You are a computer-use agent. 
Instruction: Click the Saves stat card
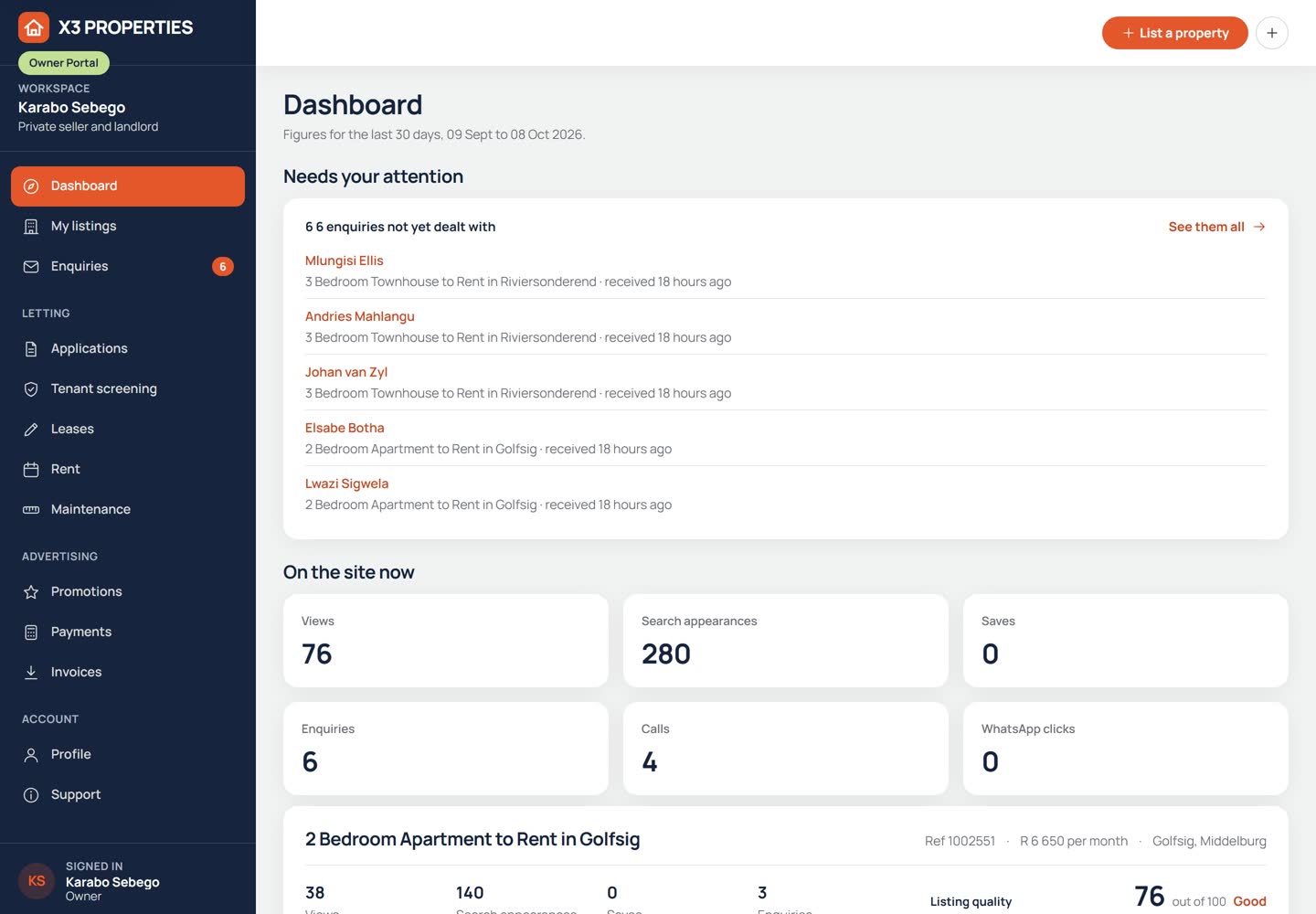click(1126, 641)
